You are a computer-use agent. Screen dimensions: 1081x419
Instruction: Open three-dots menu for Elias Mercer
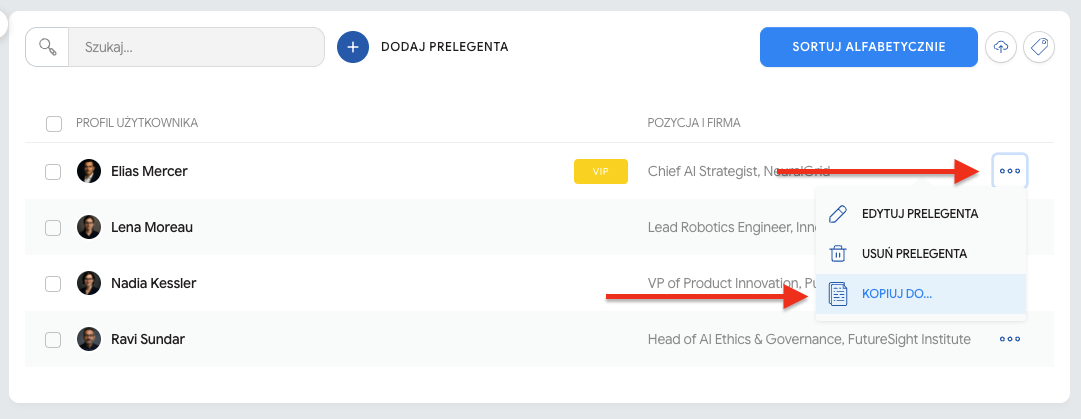(x=1010, y=171)
